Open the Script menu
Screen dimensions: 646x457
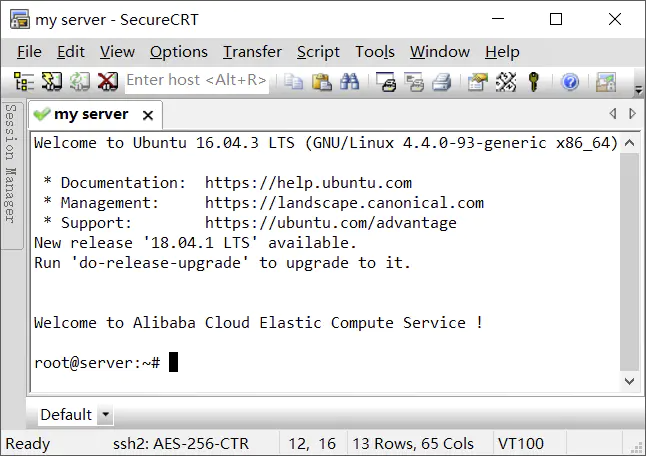[x=318, y=52]
